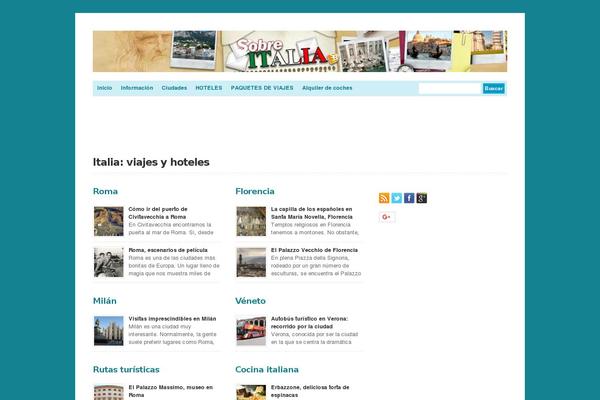
Task: Open the Rutas turísticas section heading
Action: pos(126,369)
